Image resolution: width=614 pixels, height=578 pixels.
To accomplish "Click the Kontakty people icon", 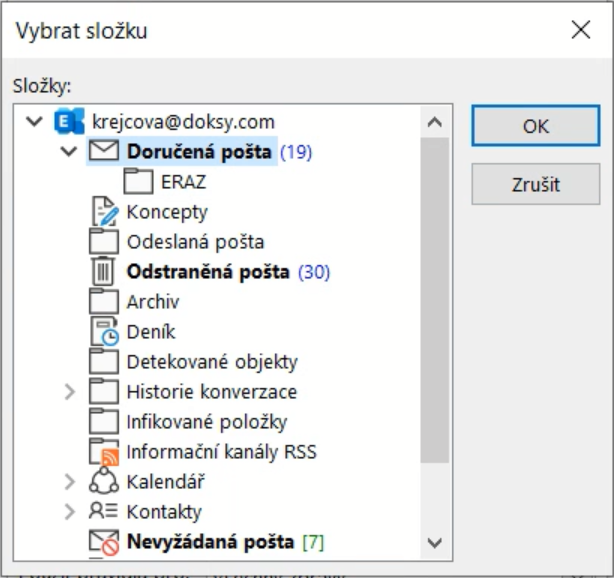I will [x=104, y=512].
